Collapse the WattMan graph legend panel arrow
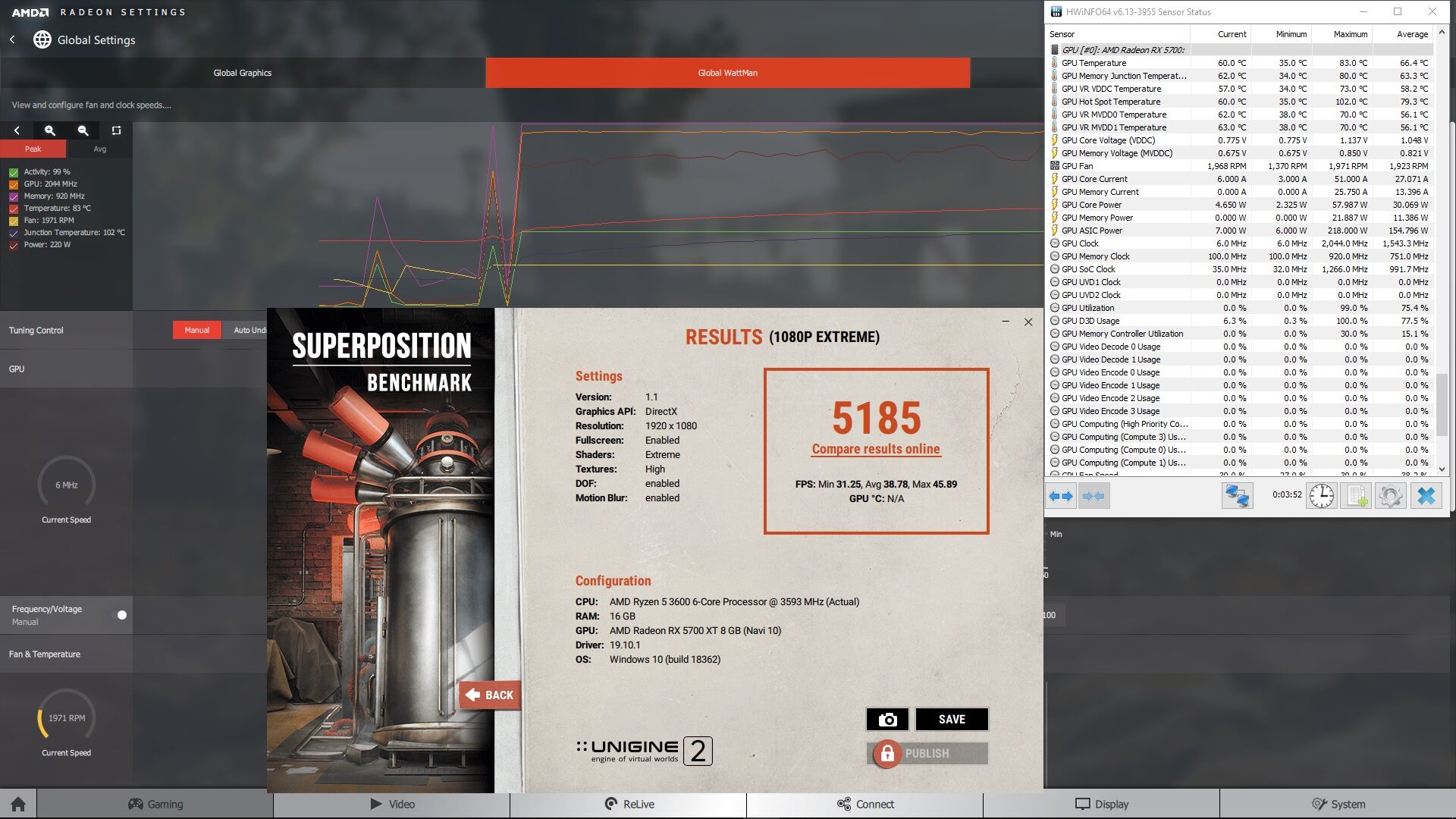 pyautogui.click(x=17, y=130)
